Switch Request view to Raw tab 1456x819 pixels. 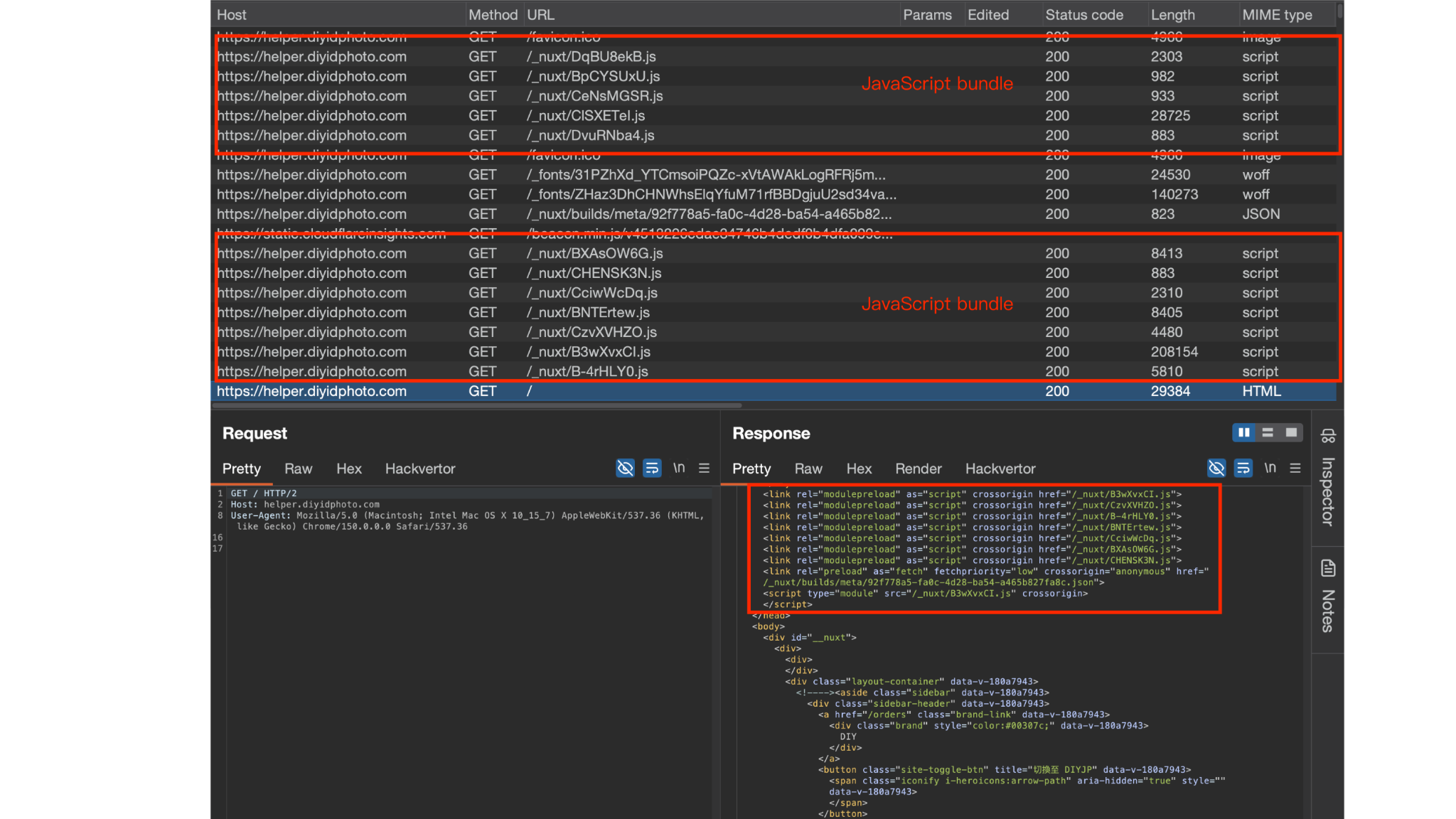coord(299,469)
